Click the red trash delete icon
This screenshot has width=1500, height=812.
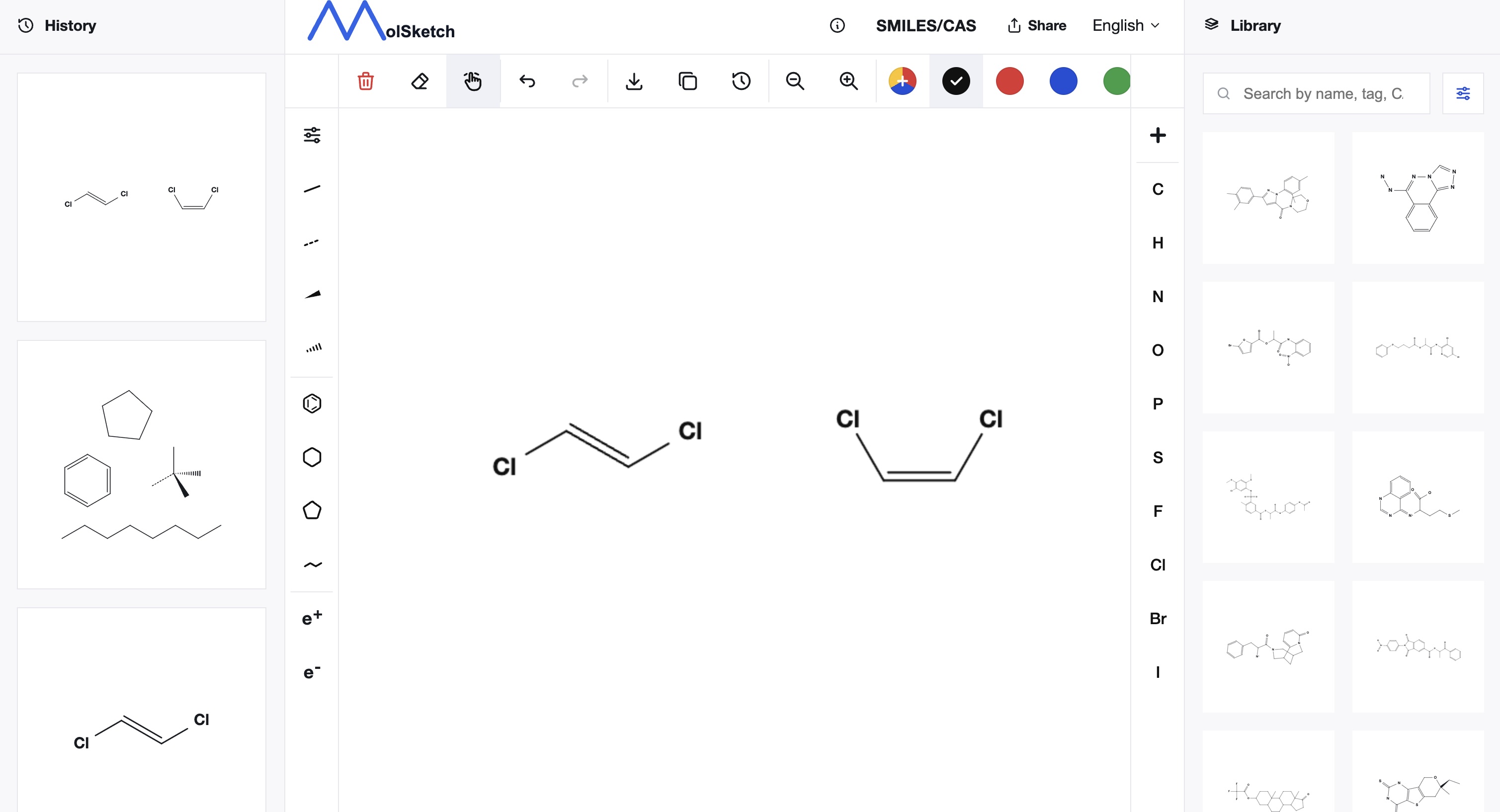click(366, 81)
